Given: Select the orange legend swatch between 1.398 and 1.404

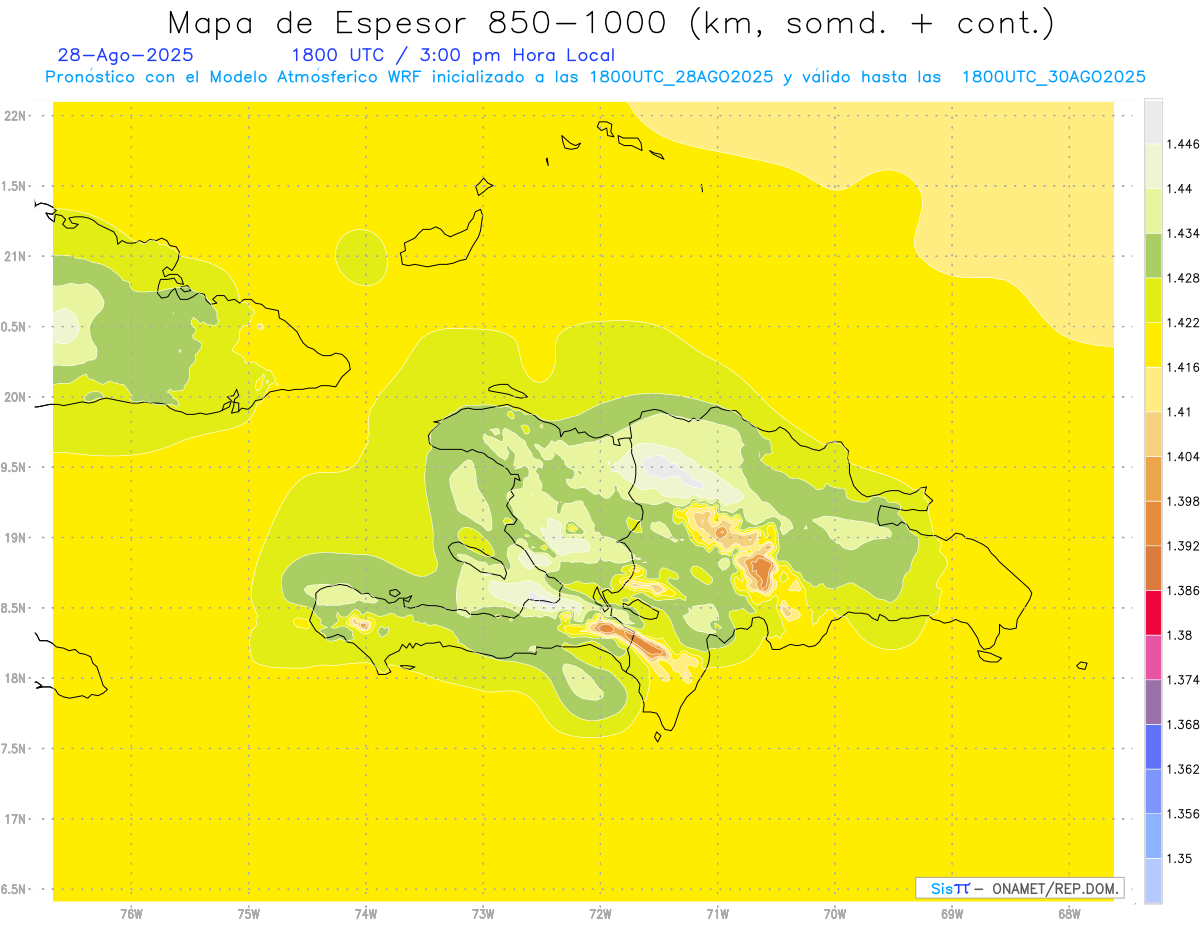Looking at the screenshot, I should [x=1153, y=479].
